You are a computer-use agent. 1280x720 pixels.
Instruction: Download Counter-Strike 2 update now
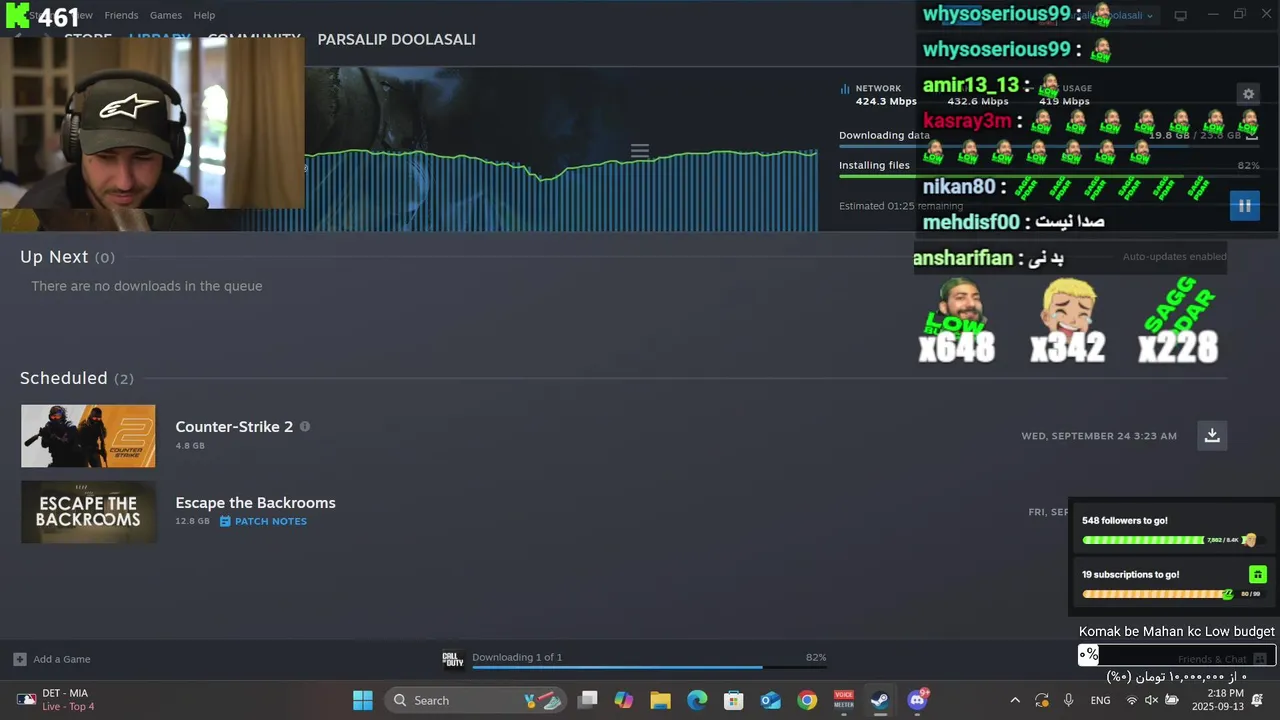1212,435
